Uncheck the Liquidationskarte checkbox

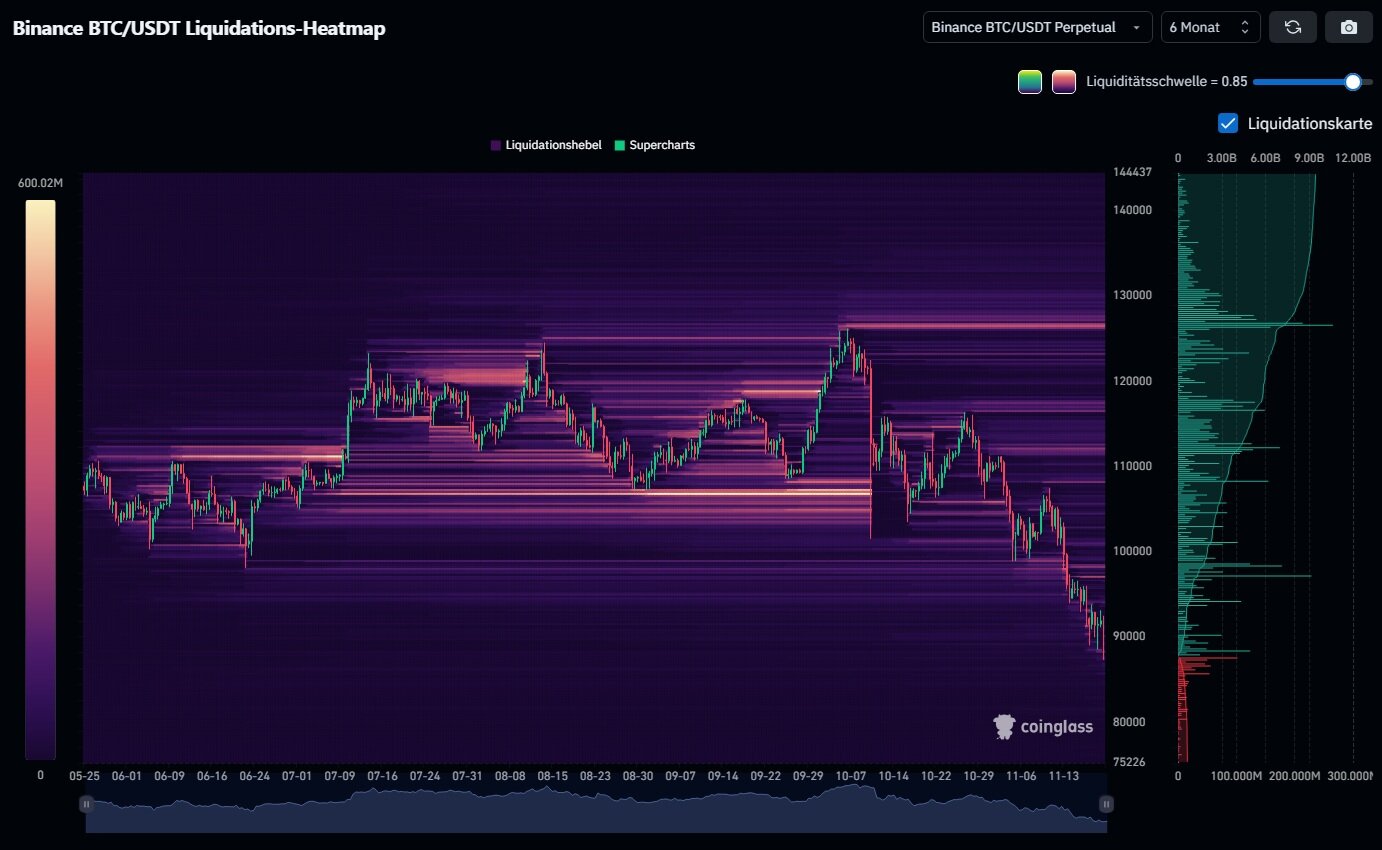click(1228, 123)
